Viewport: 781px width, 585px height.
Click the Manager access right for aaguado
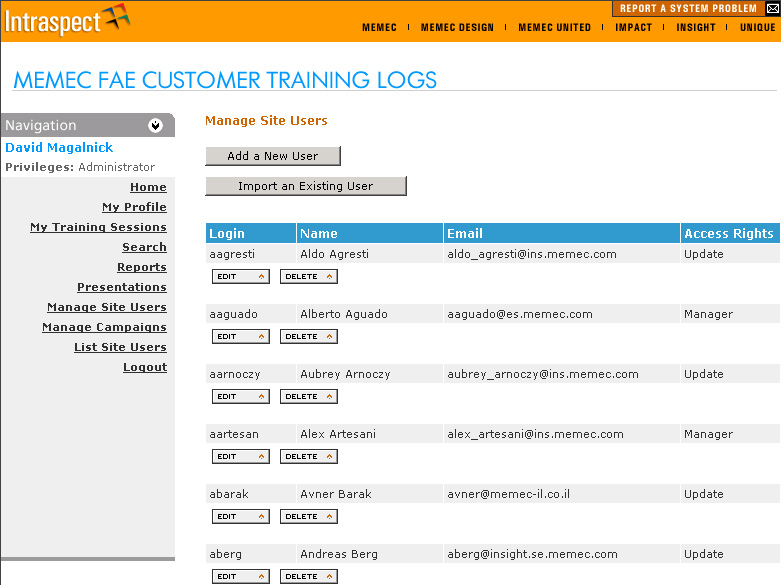(708, 314)
